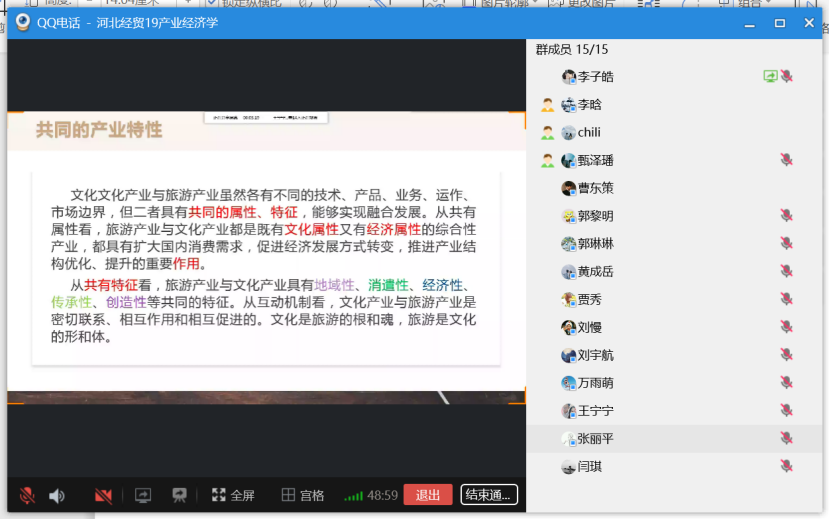Image resolution: width=830 pixels, height=520 pixels.
Task: Click the avatar of 刘宇航
Action: tap(568, 355)
